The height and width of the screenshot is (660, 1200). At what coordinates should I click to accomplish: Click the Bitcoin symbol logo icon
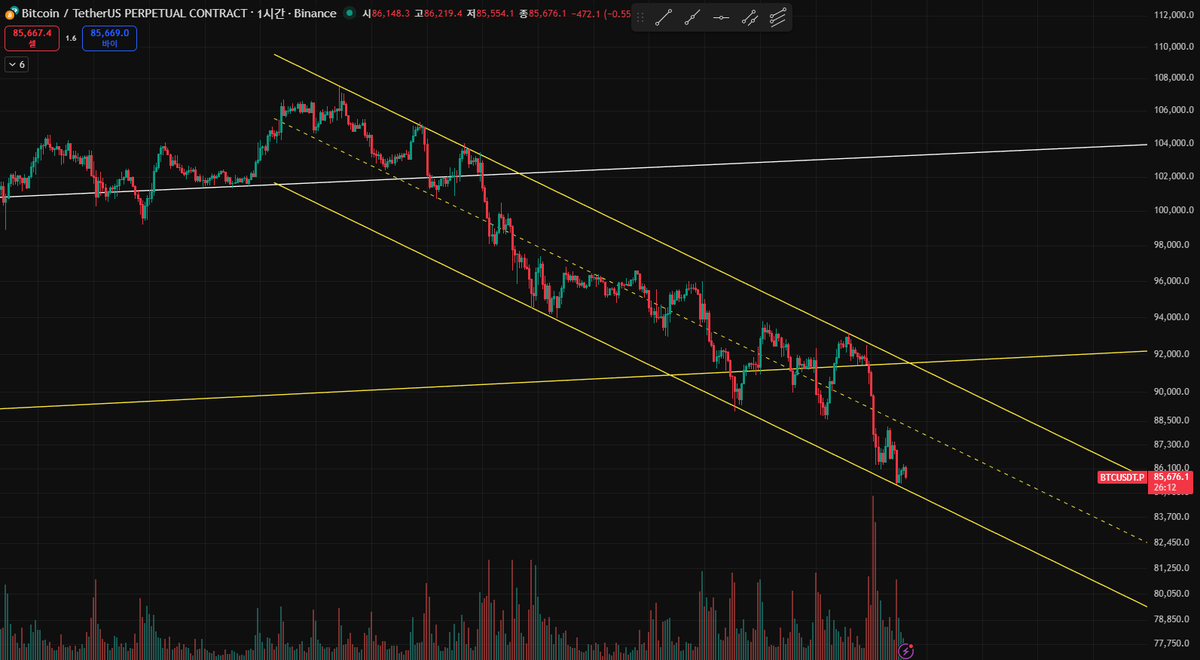[11, 13]
